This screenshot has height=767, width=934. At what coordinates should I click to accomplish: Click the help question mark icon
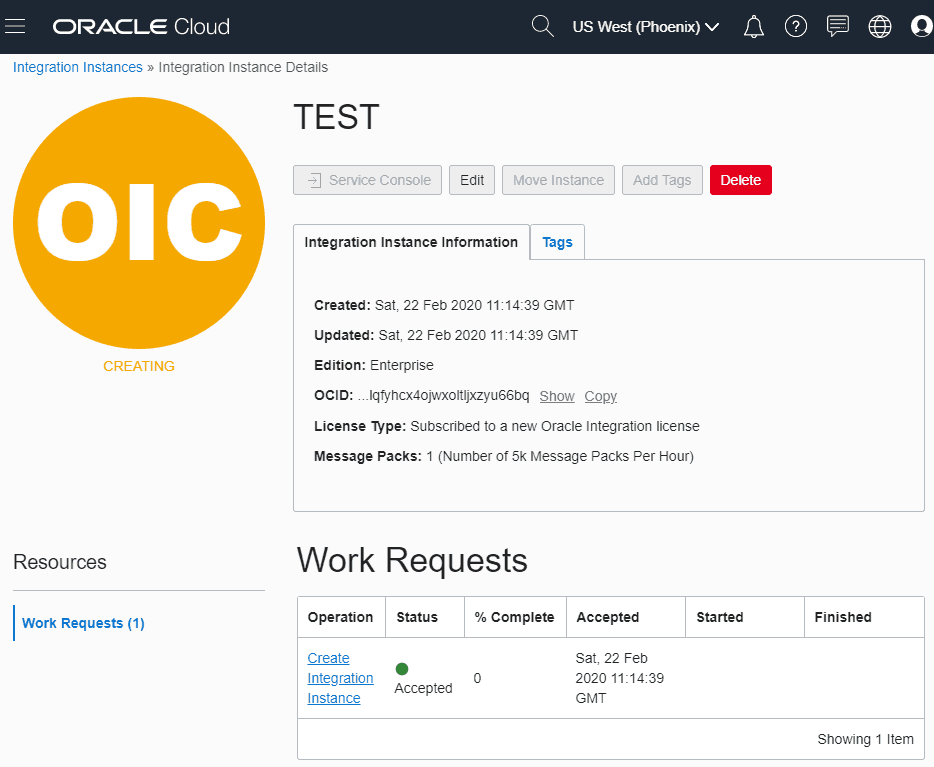point(796,26)
